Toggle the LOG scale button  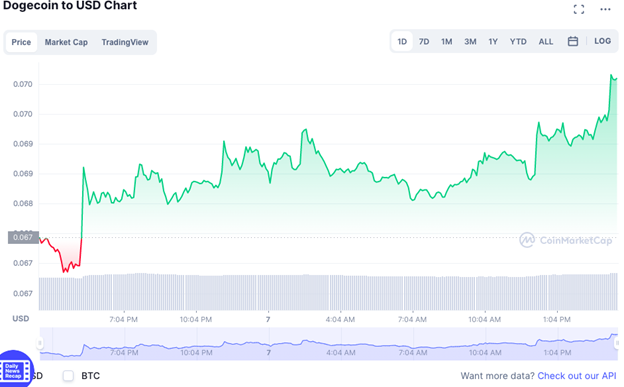pos(603,41)
